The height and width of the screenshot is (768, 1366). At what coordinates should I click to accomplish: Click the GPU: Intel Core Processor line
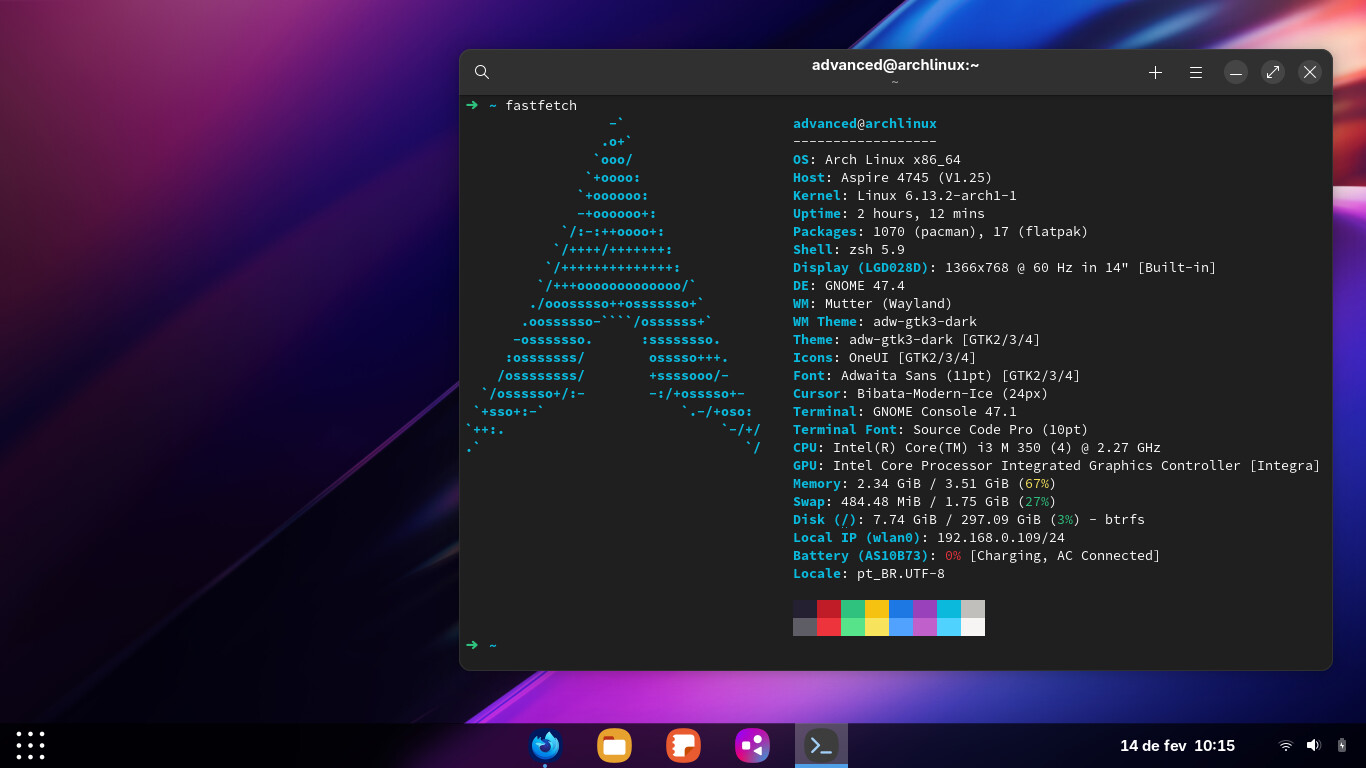pyautogui.click(x=1057, y=465)
